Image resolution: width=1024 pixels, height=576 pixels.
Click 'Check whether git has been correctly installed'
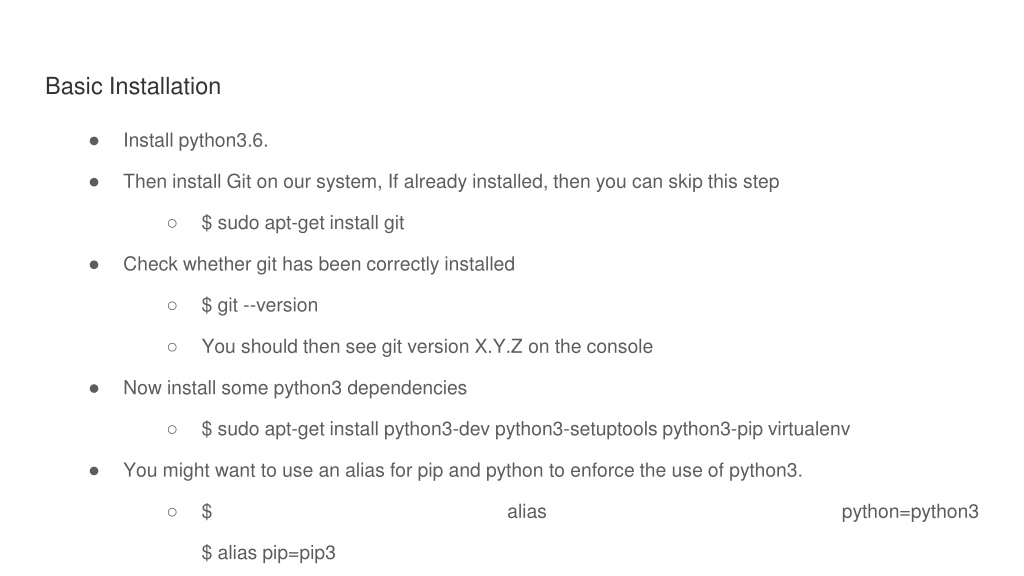(319, 264)
